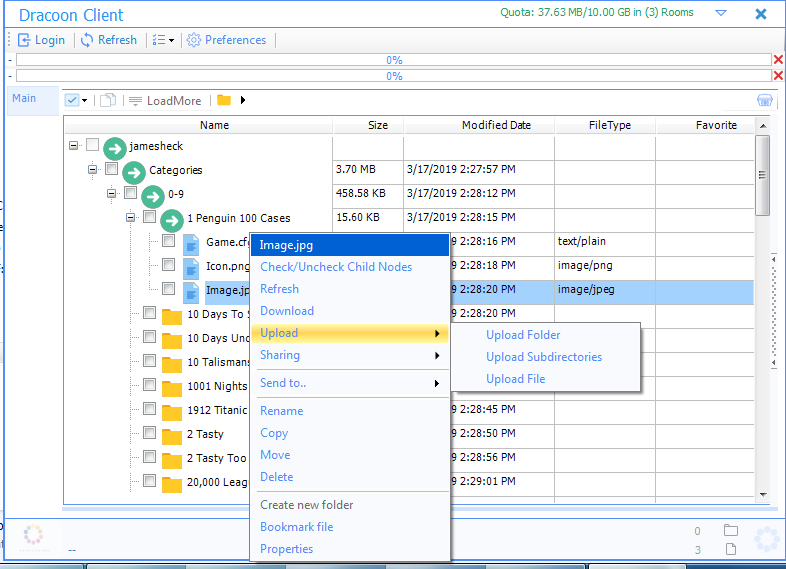This screenshot has width=786, height=569.
Task: Cancel the first transfer with red X
Action: pyautogui.click(x=778, y=60)
